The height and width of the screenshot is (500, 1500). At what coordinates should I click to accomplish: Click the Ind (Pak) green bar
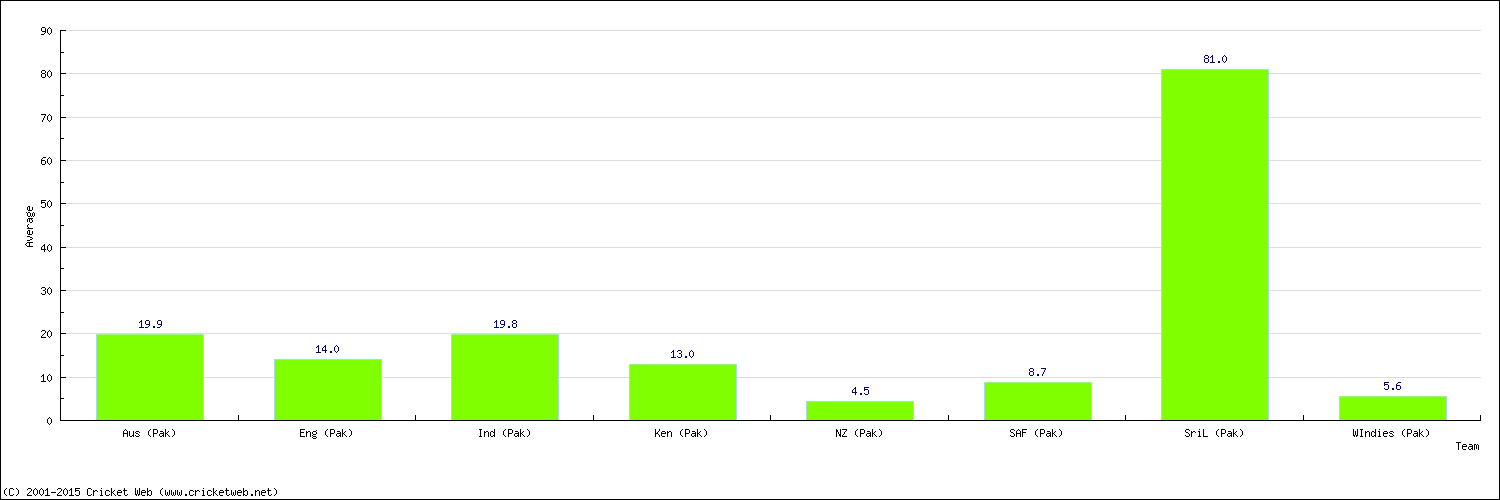505,377
